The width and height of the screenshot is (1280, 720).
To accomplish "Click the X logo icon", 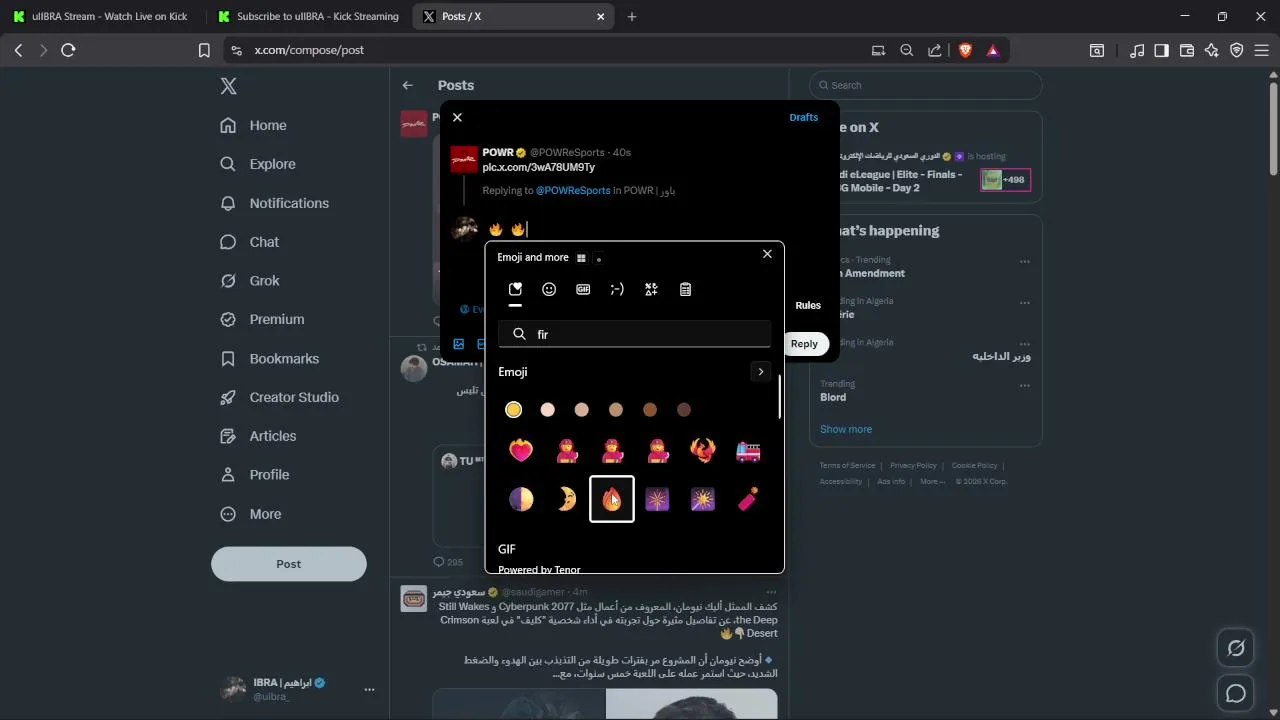I will (229, 86).
